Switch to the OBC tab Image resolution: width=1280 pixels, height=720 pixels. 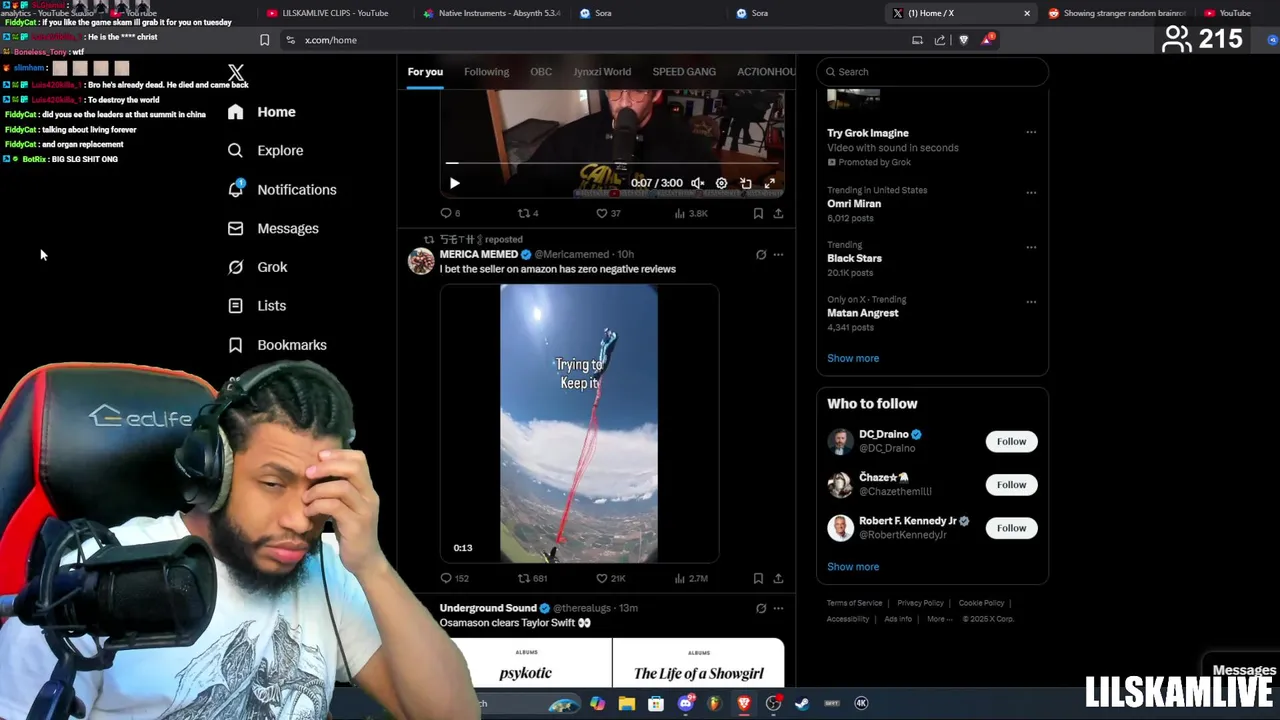[x=541, y=72]
